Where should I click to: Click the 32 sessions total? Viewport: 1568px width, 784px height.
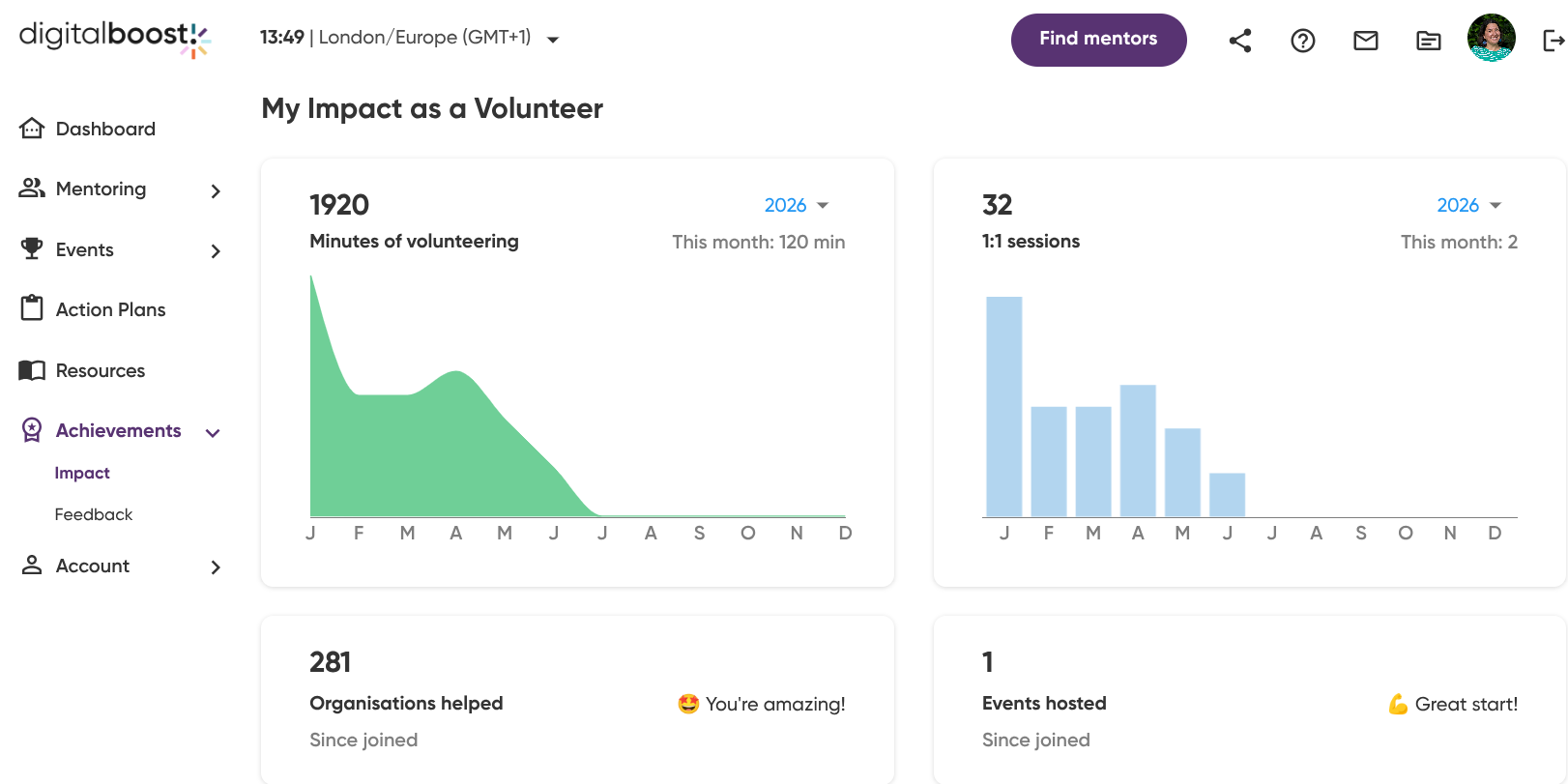tap(998, 205)
